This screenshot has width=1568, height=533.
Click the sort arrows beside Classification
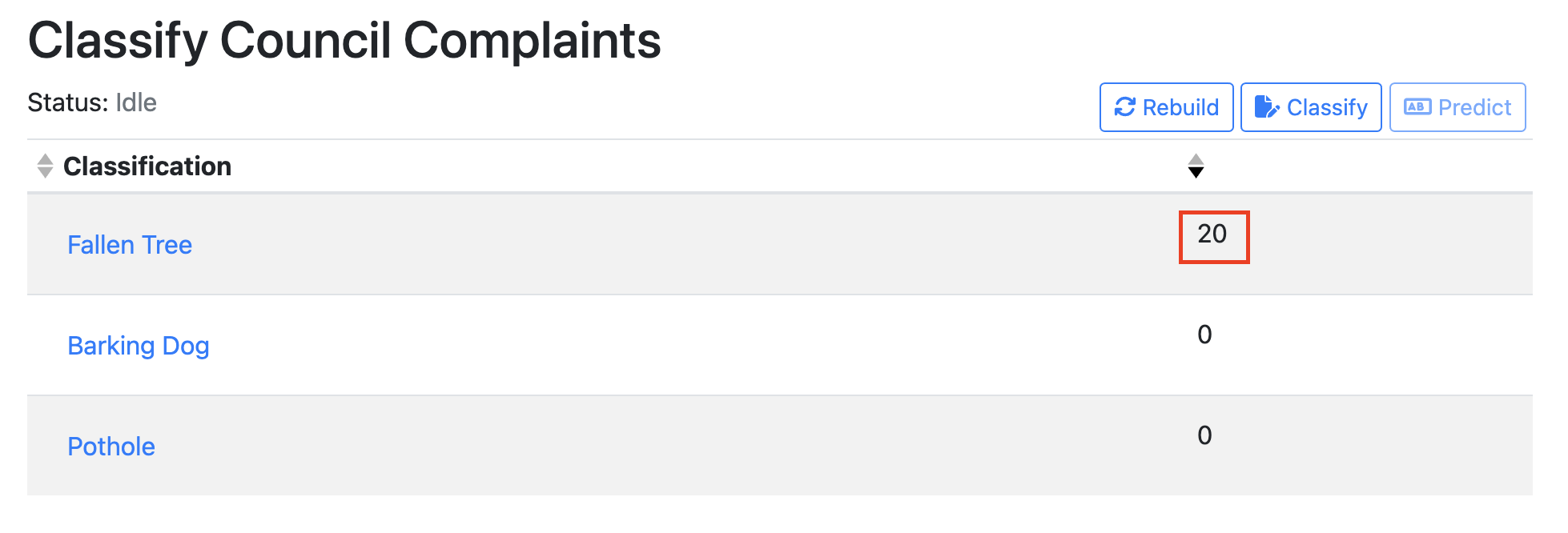coord(45,166)
